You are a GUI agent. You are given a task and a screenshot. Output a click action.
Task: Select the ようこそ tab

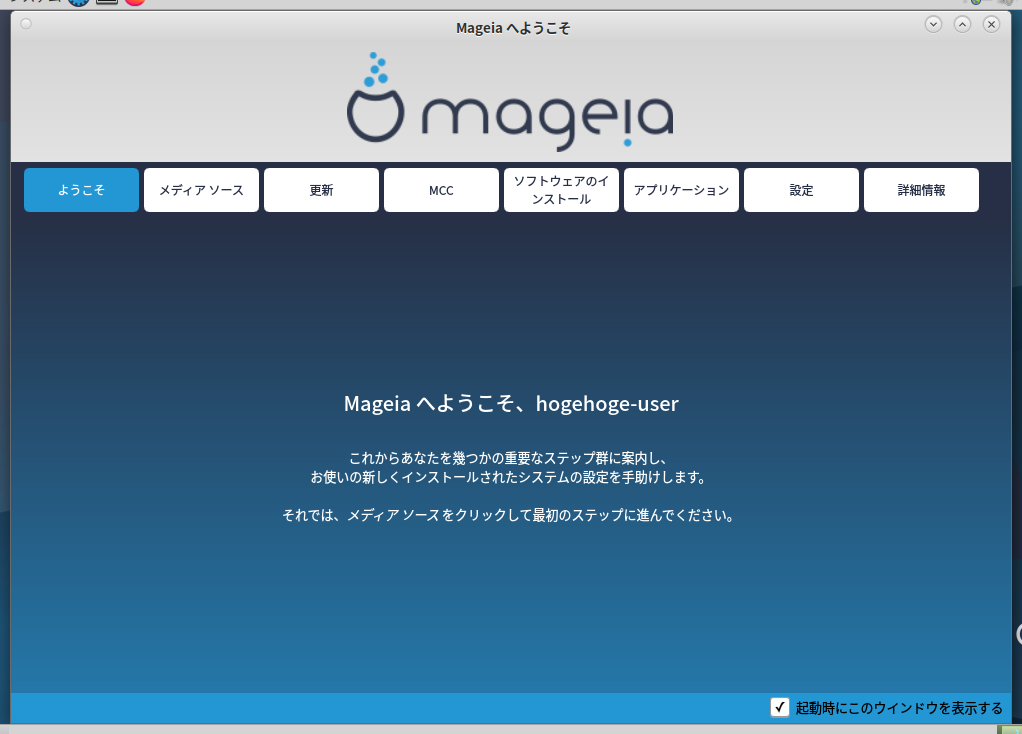pos(81,190)
